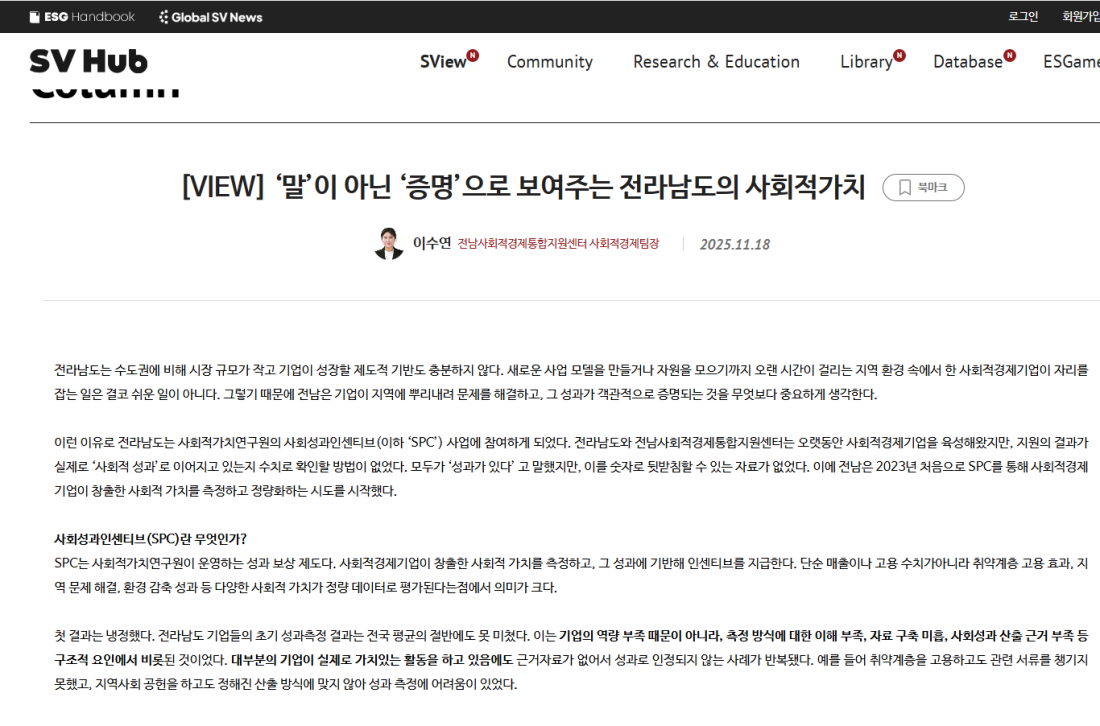Click the Global SV News logo icon
The image size is (1100, 726).
[x=164, y=17]
